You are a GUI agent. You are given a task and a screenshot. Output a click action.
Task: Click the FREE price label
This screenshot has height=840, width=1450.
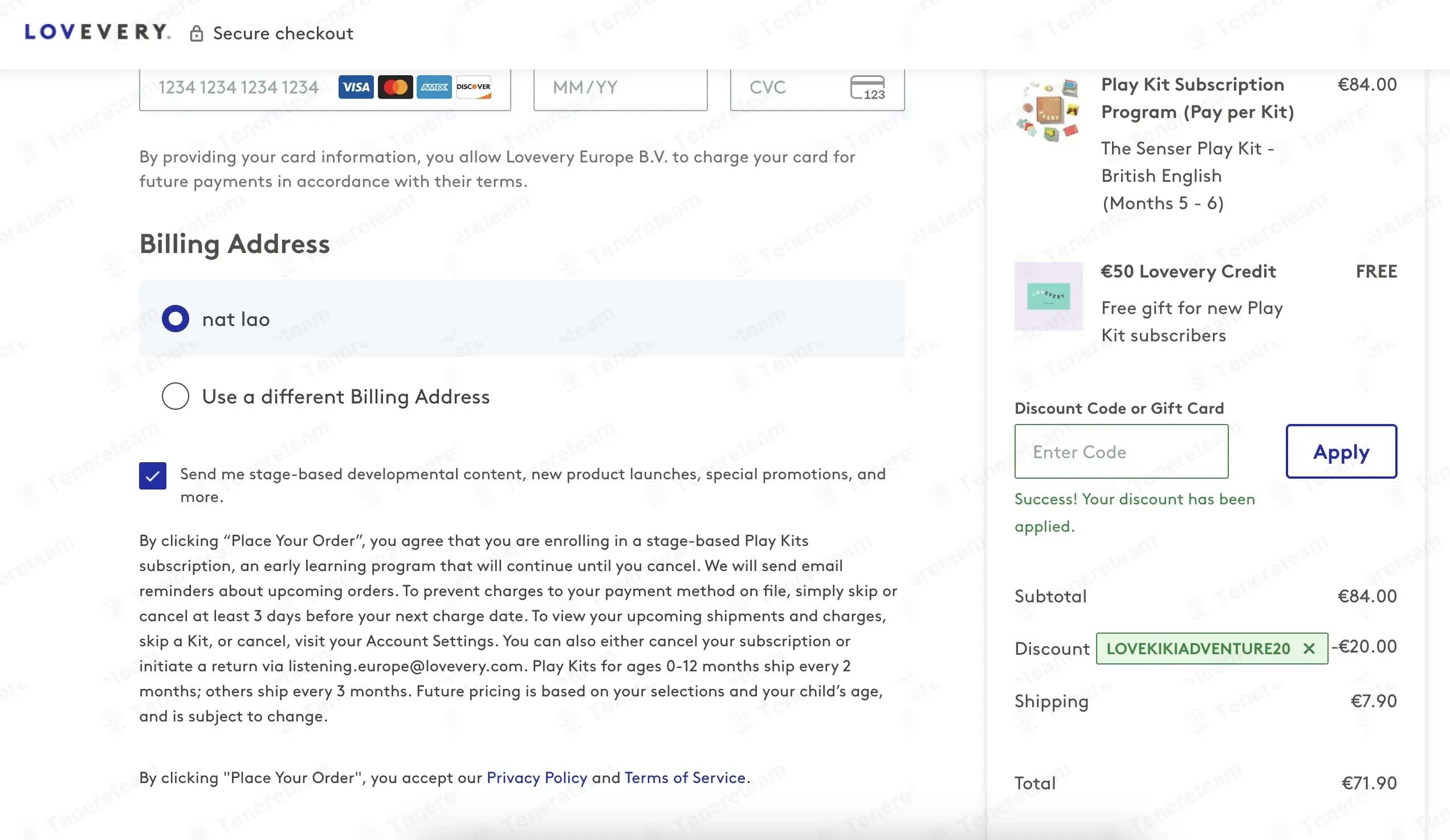click(1376, 271)
